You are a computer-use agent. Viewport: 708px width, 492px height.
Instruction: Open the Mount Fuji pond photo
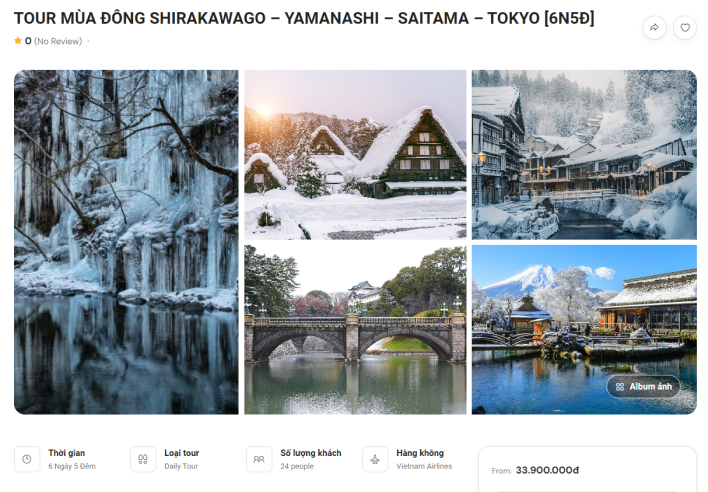pos(584,330)
